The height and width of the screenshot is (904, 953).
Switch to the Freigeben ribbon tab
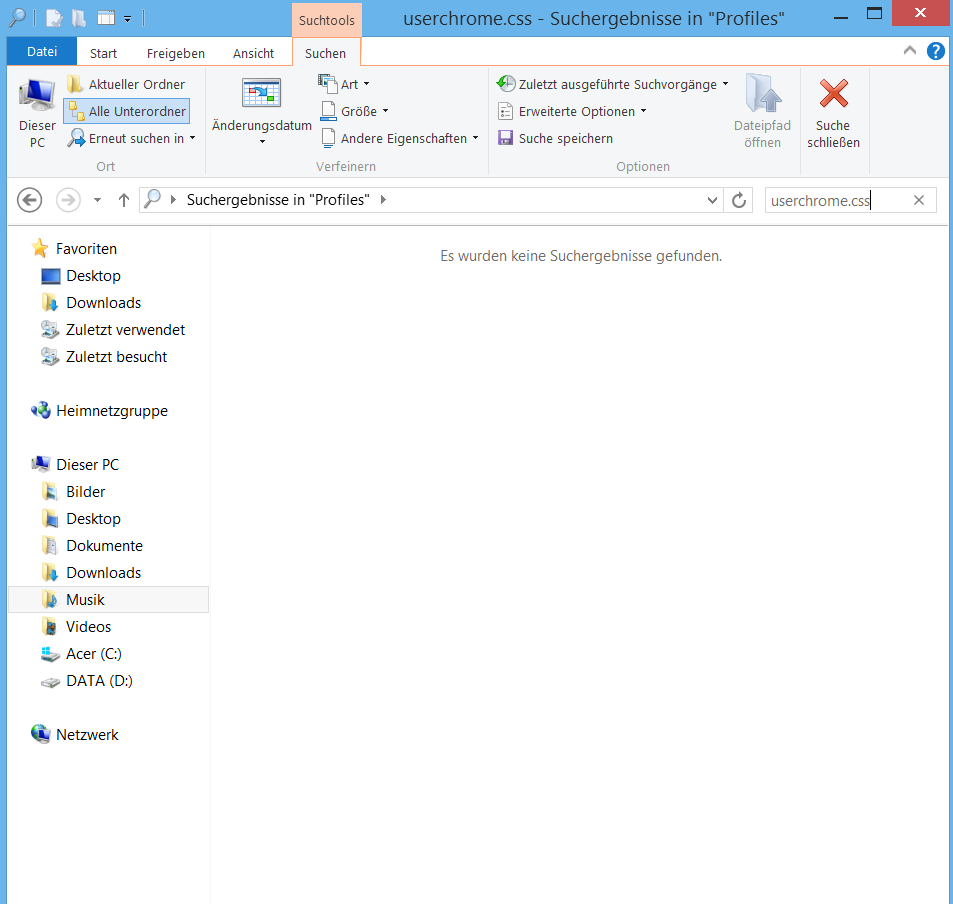(176, 53)
